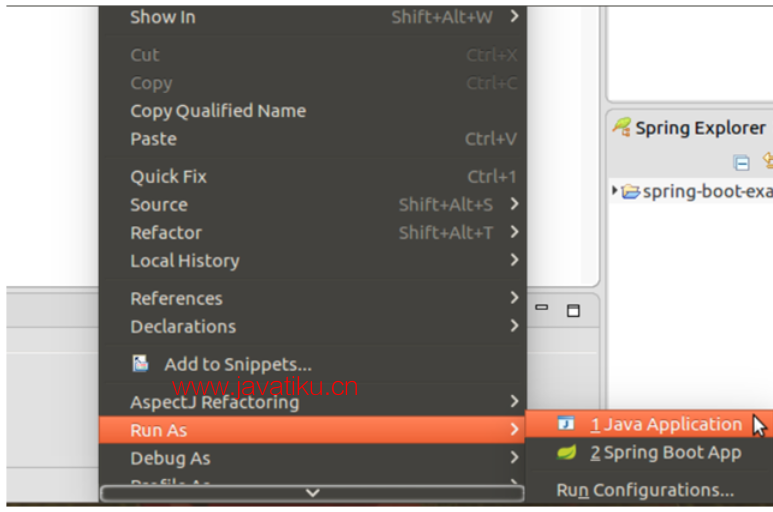Click the Run As submenu arrow
Image resolution: width=773 pixels, height=512 pixels.
(515, 429)
